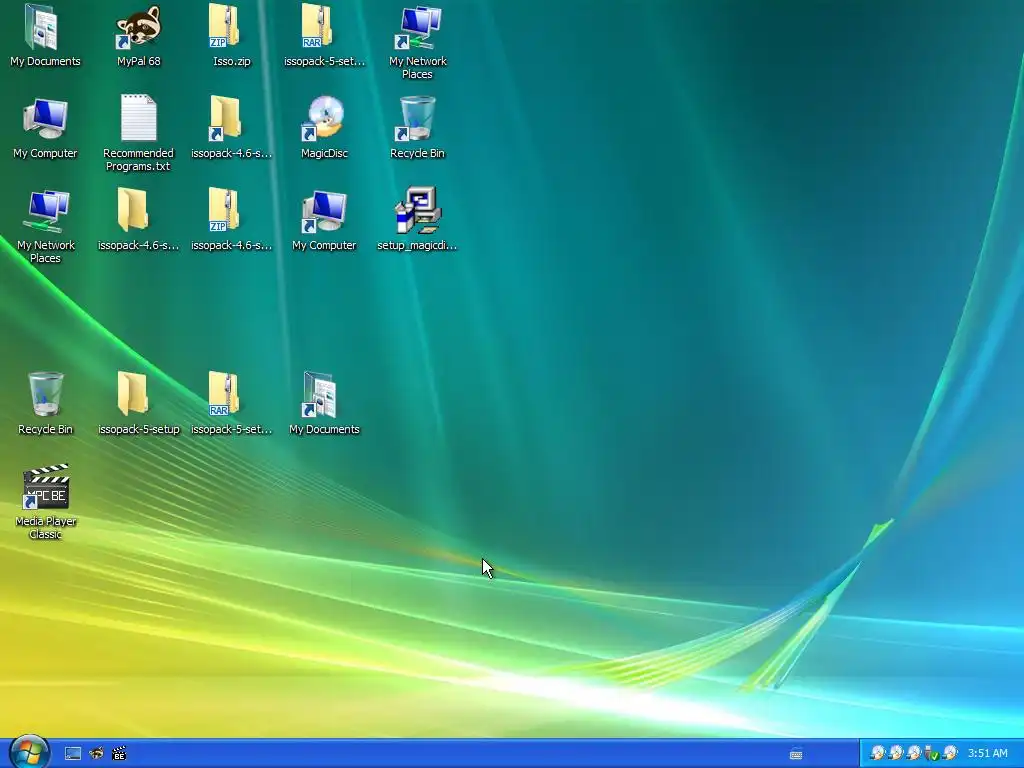Select the Isso.zip archive on desktop
Image resolution: width=1024 pixels, height=768 pixels.
coord(231,36)
